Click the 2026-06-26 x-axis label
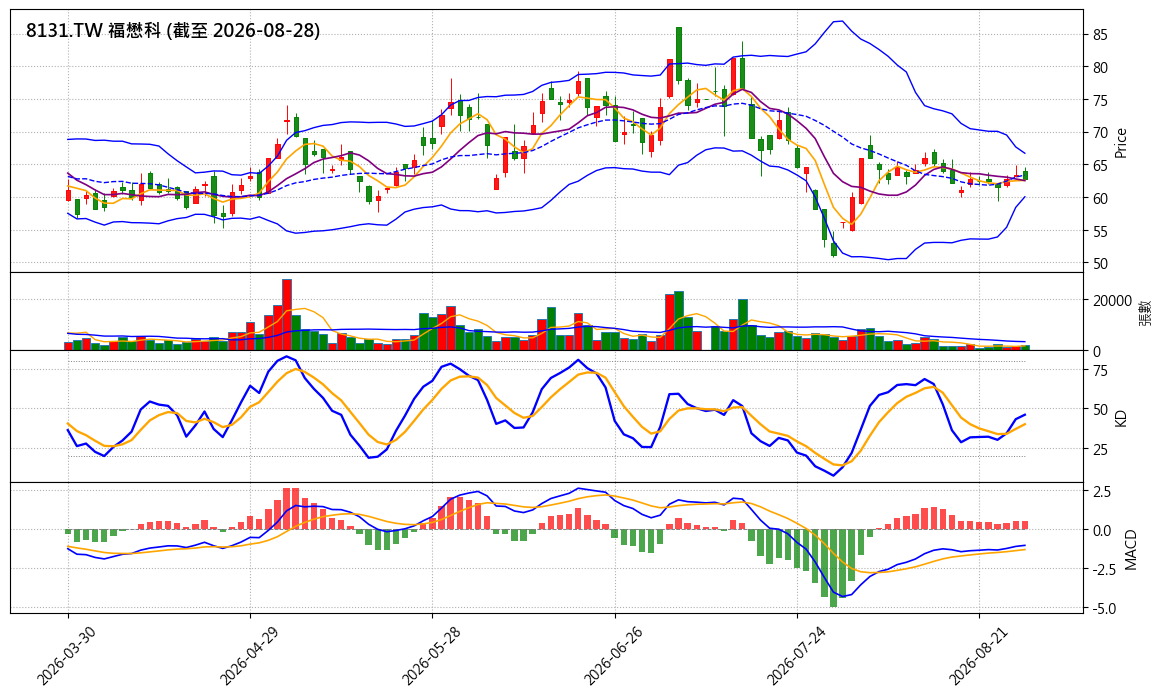The image size is (1164, 698). [x=612, y=654]
